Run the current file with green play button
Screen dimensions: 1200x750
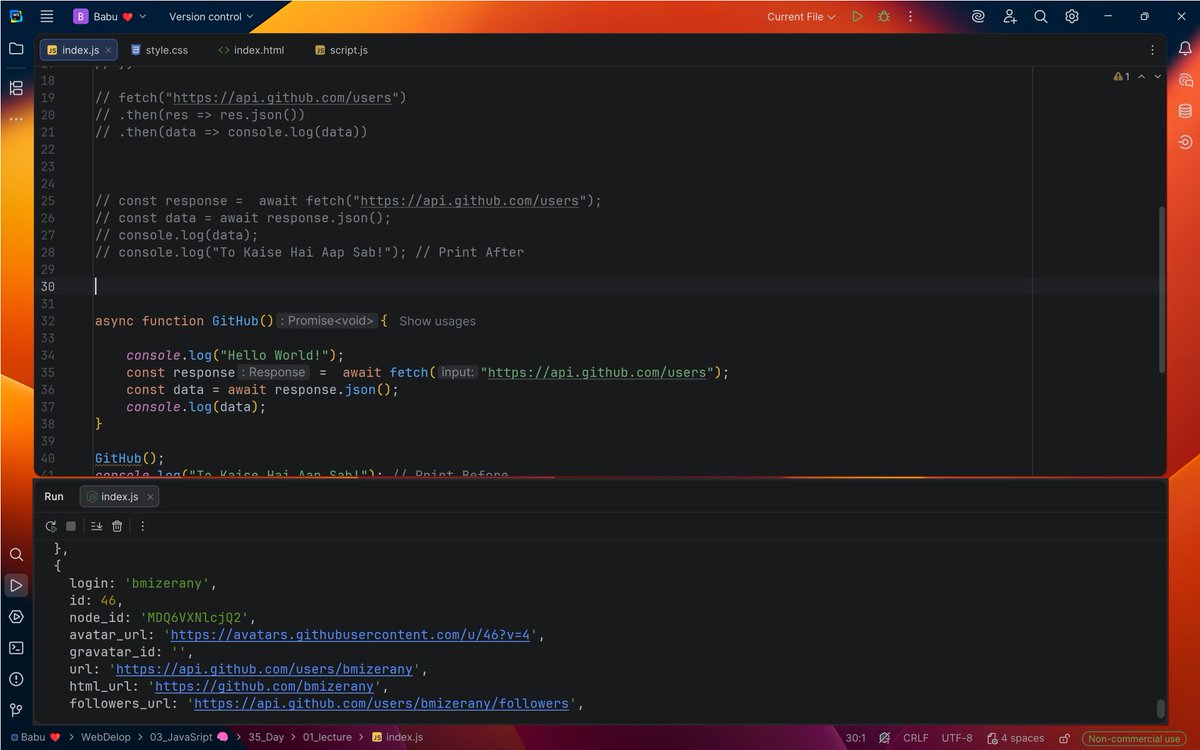coord(857,16)
